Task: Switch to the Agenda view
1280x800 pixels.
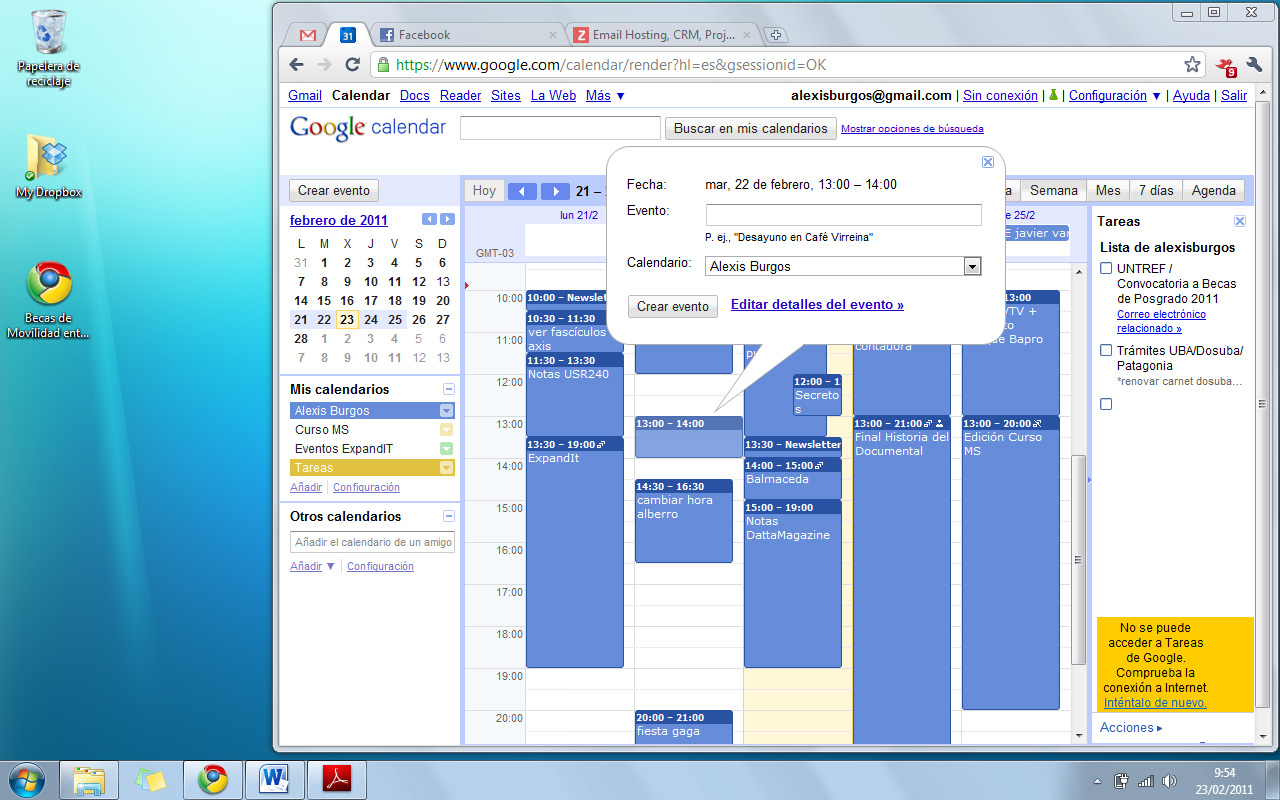Action: 1214,190
